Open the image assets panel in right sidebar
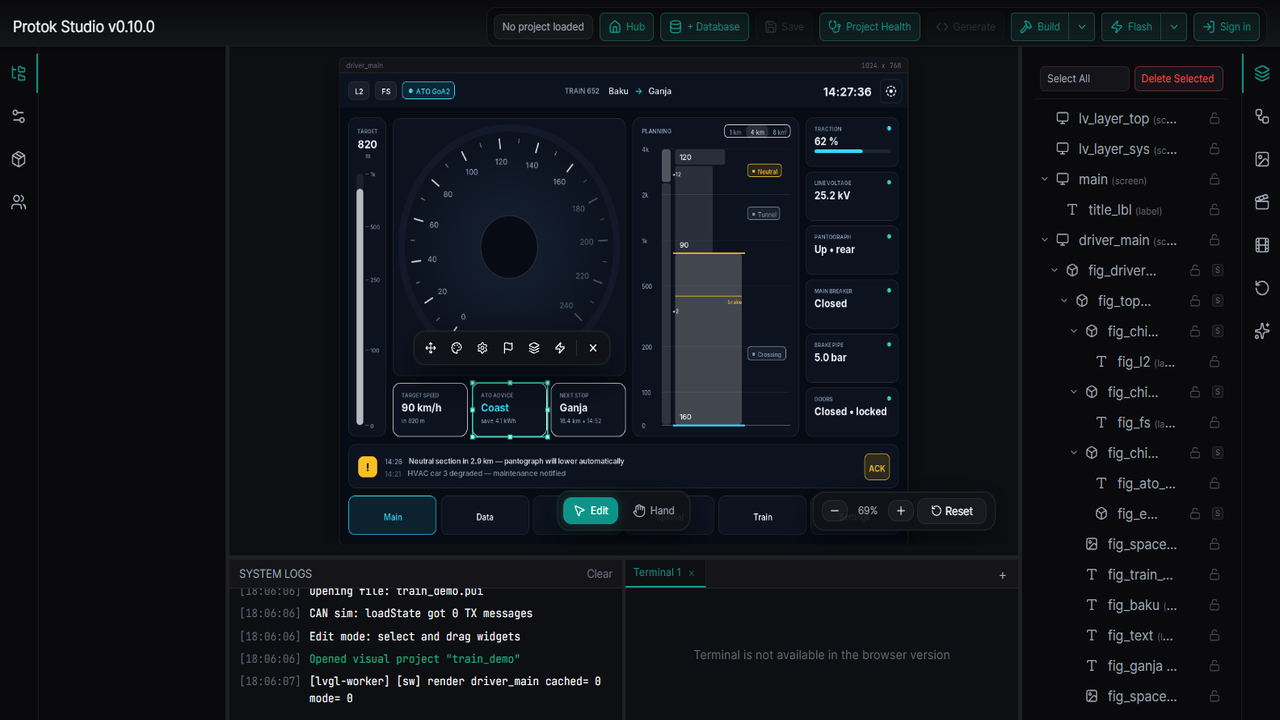1280x720 pixels. coord(1262,159)
